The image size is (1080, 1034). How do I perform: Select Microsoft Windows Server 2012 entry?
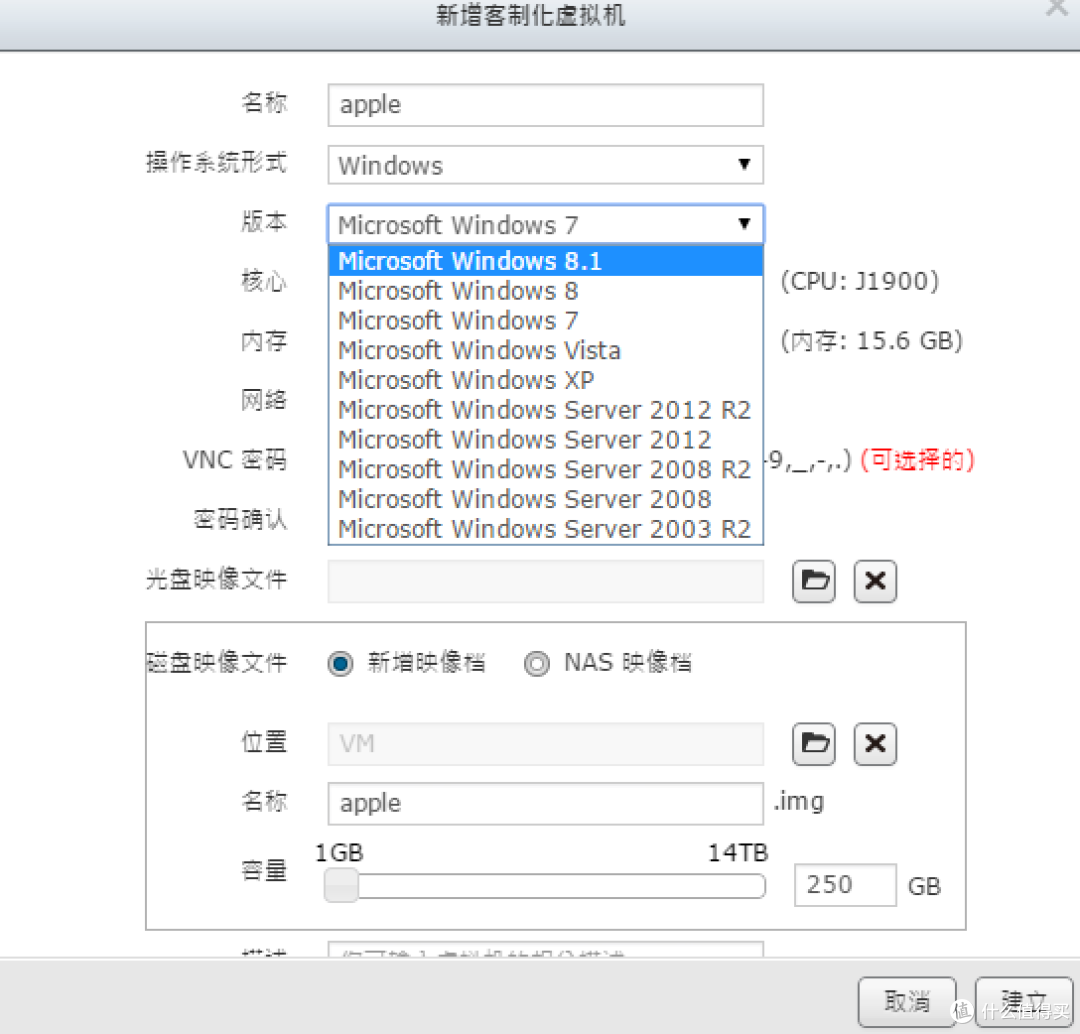click(x=546, y=440)
